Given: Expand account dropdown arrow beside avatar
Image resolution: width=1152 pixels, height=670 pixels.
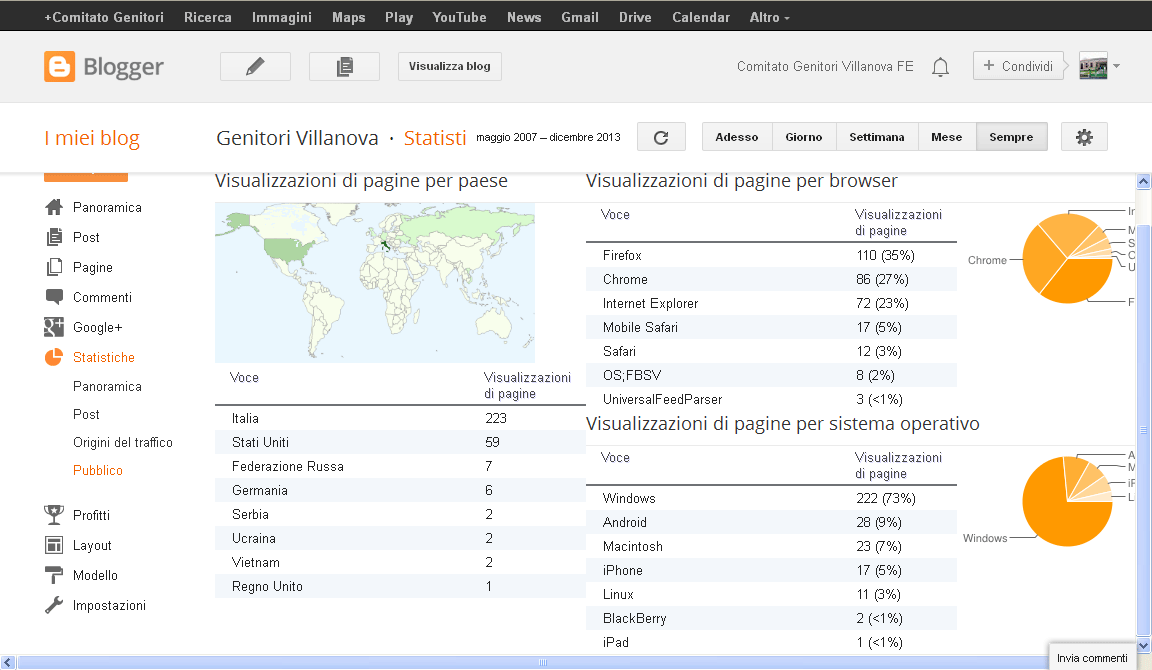Looking at the screenshot, I should pos(1116,66).
